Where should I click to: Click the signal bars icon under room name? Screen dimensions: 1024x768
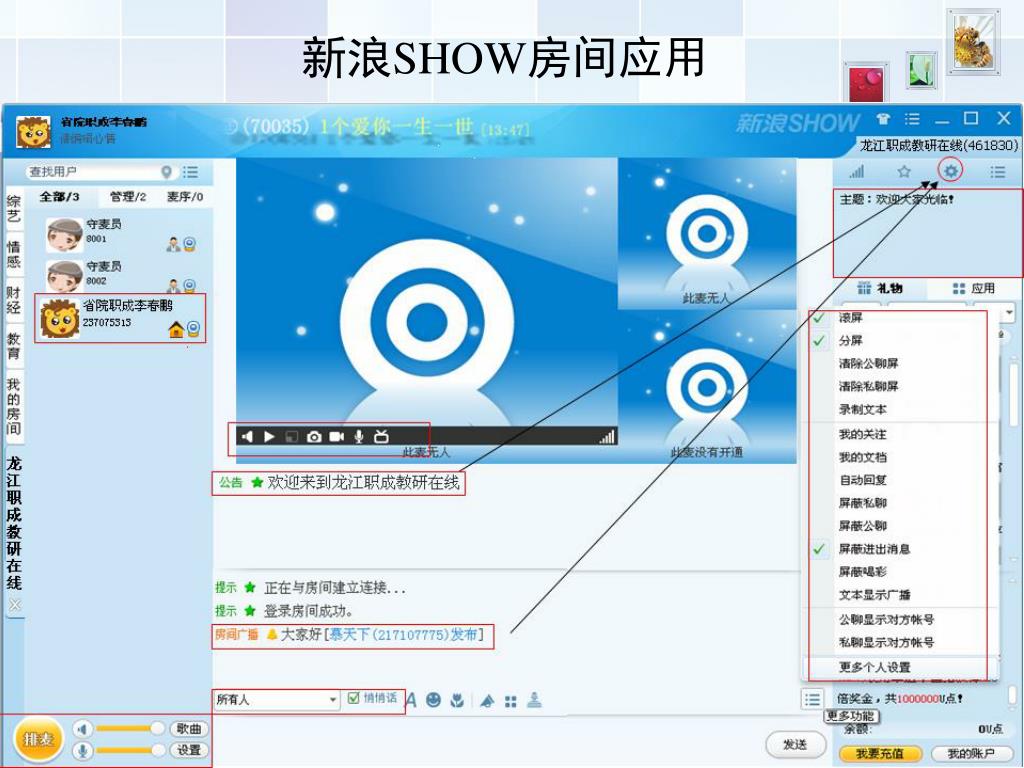coord(856,172)
